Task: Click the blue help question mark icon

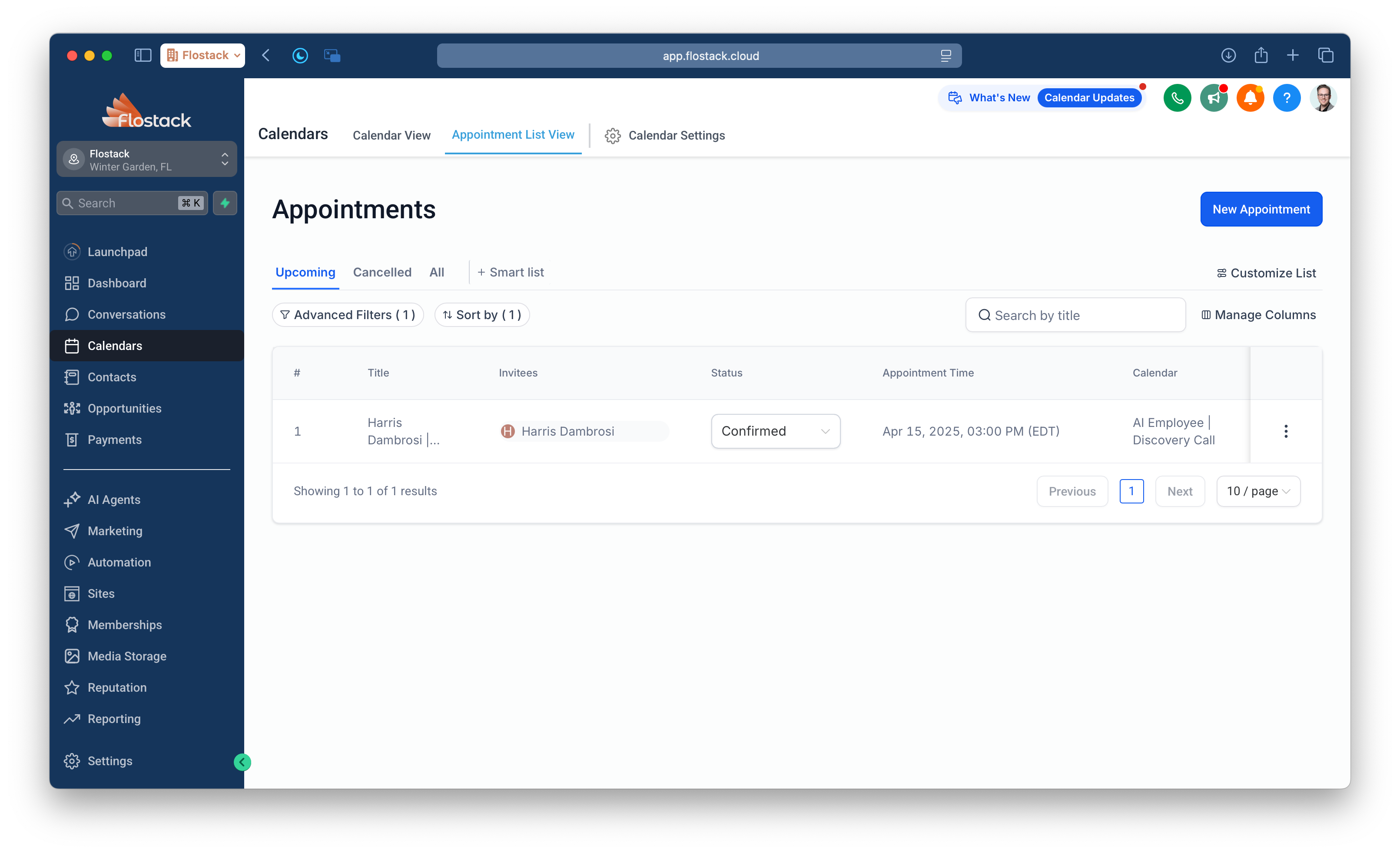Action: (x=1286, y=98)
